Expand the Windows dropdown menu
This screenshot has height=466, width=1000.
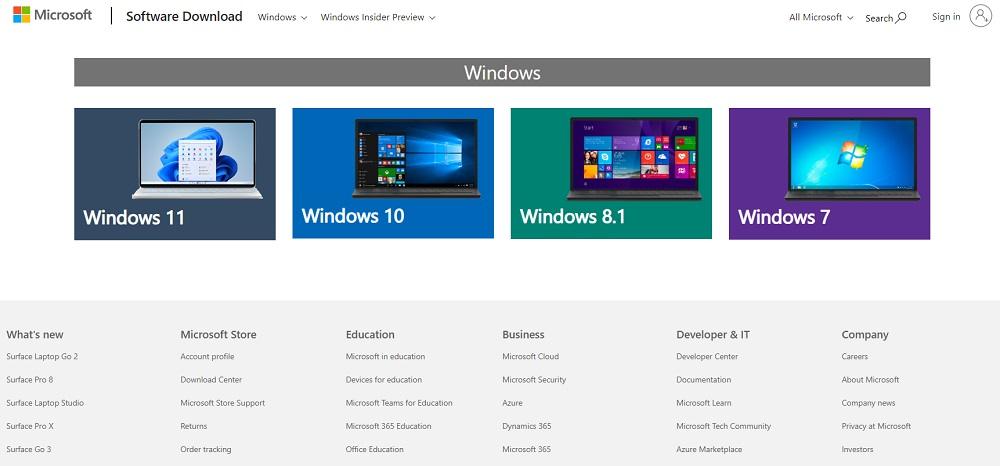[282, 17]
